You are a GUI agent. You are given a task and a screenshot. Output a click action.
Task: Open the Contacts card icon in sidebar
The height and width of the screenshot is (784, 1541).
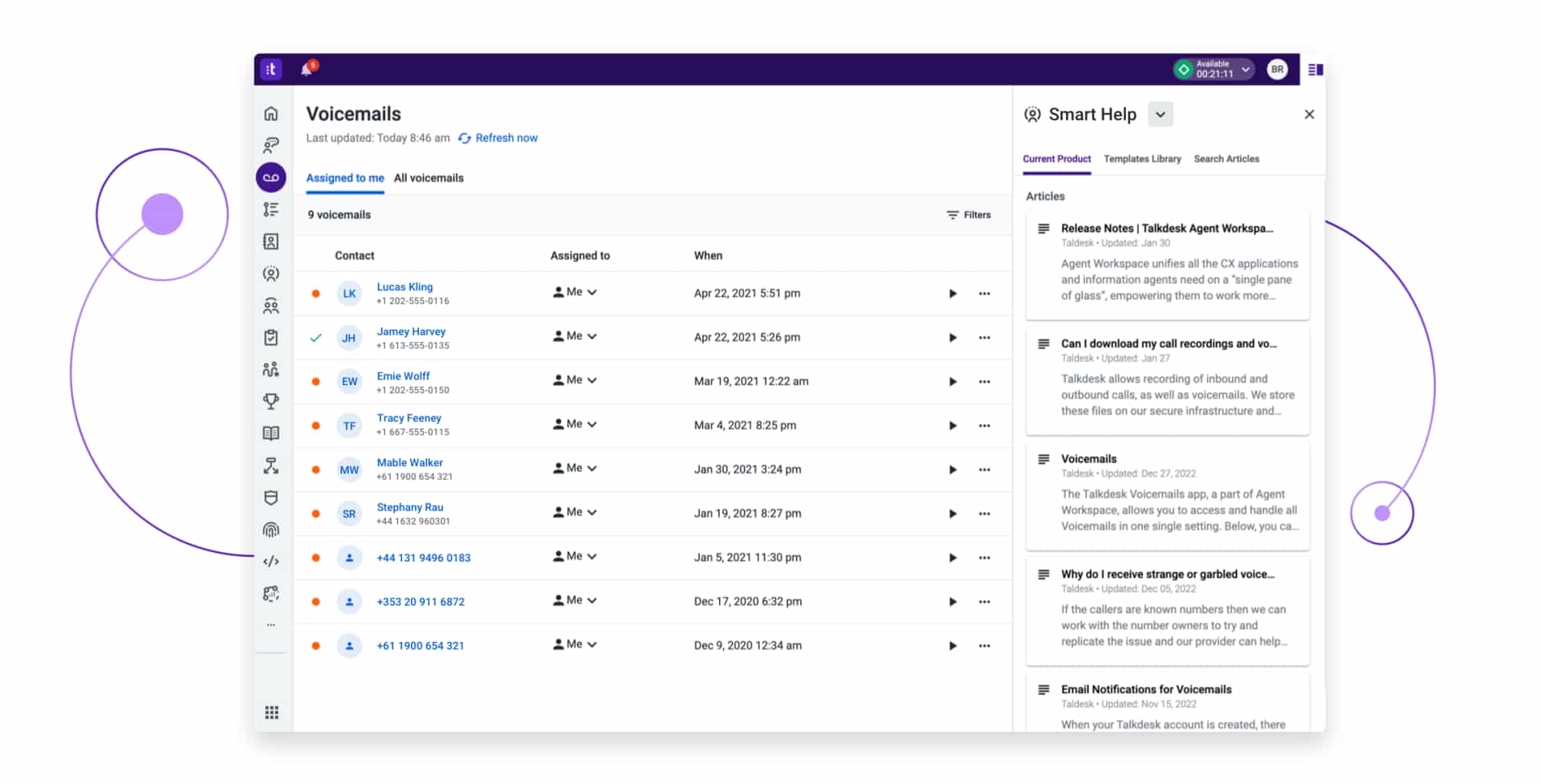click(271, 241)
